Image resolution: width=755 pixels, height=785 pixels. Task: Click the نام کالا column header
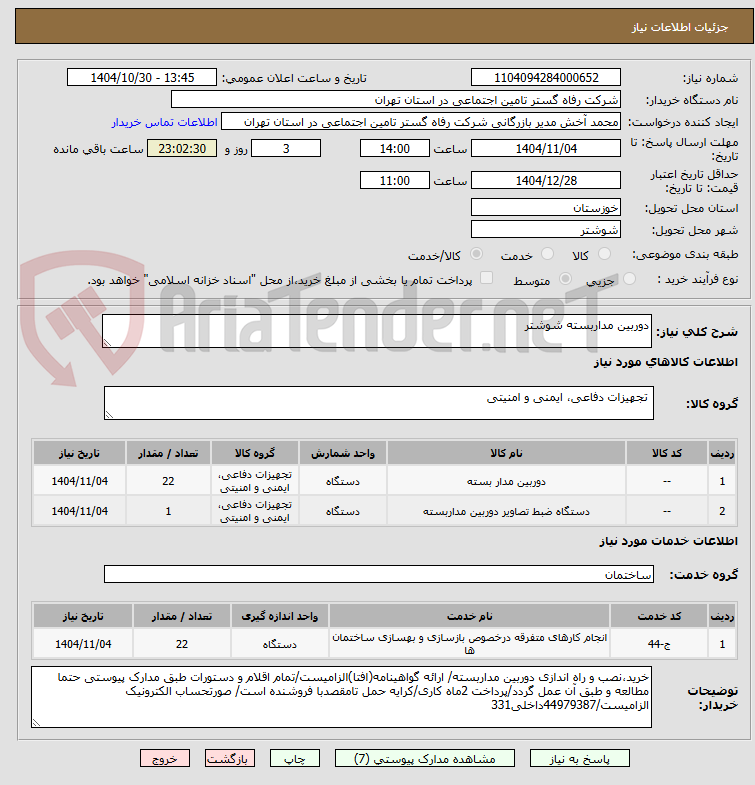tap(506, 453)
